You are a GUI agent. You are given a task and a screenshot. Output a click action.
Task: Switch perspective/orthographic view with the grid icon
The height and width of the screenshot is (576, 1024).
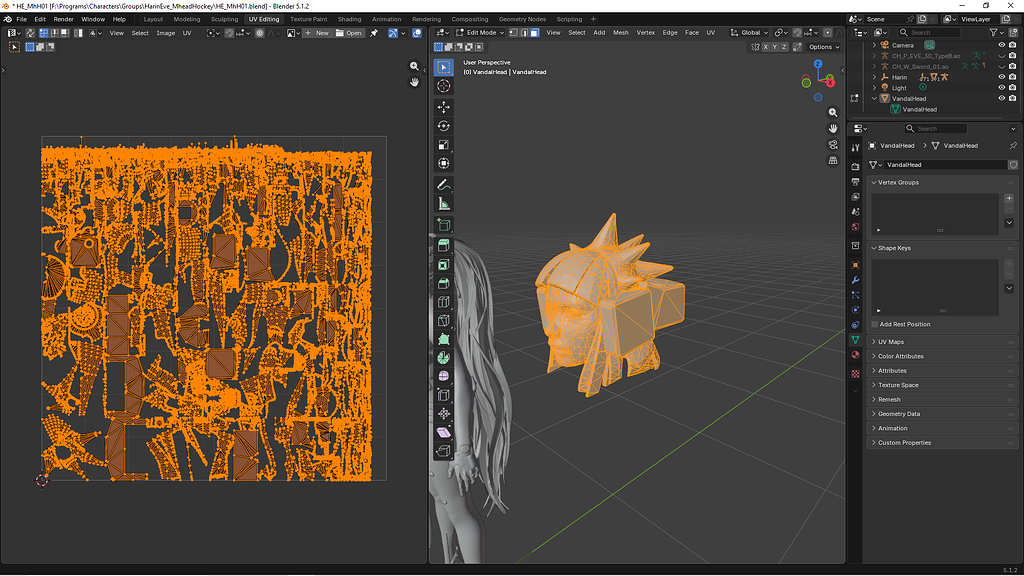tap(833, 161)
